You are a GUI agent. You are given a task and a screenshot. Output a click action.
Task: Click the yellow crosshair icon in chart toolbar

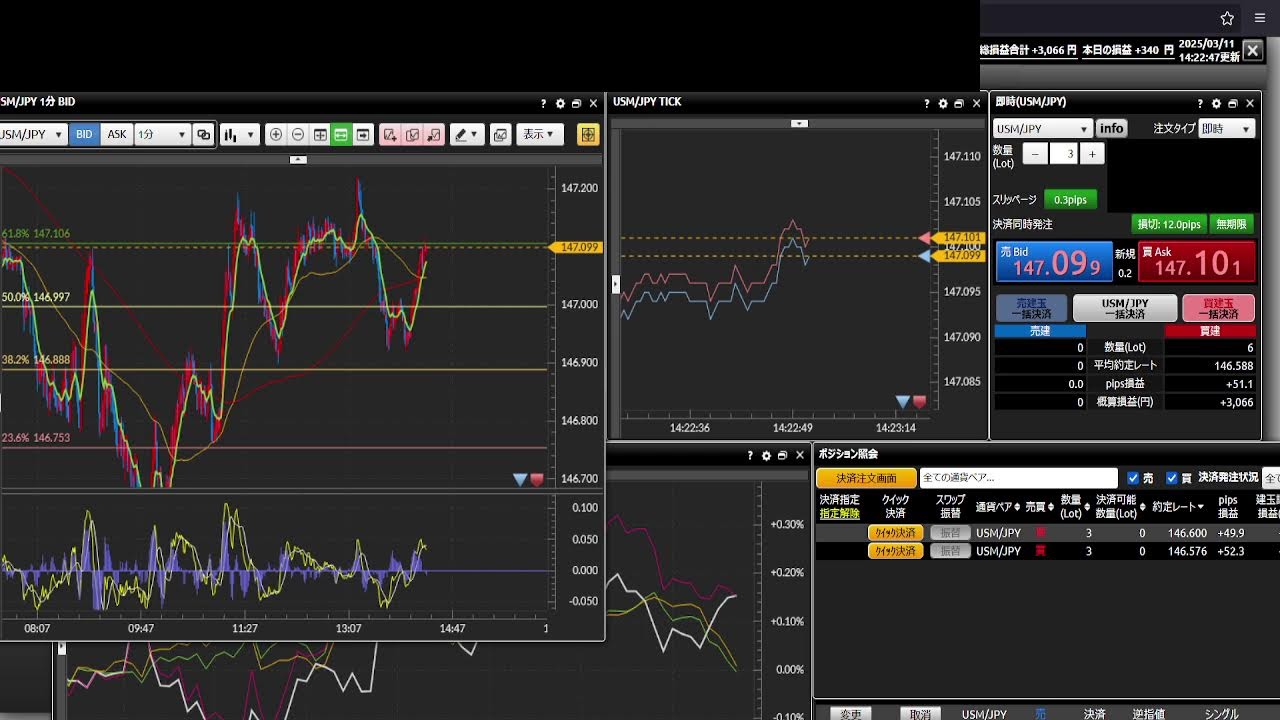tap(588, 135)
